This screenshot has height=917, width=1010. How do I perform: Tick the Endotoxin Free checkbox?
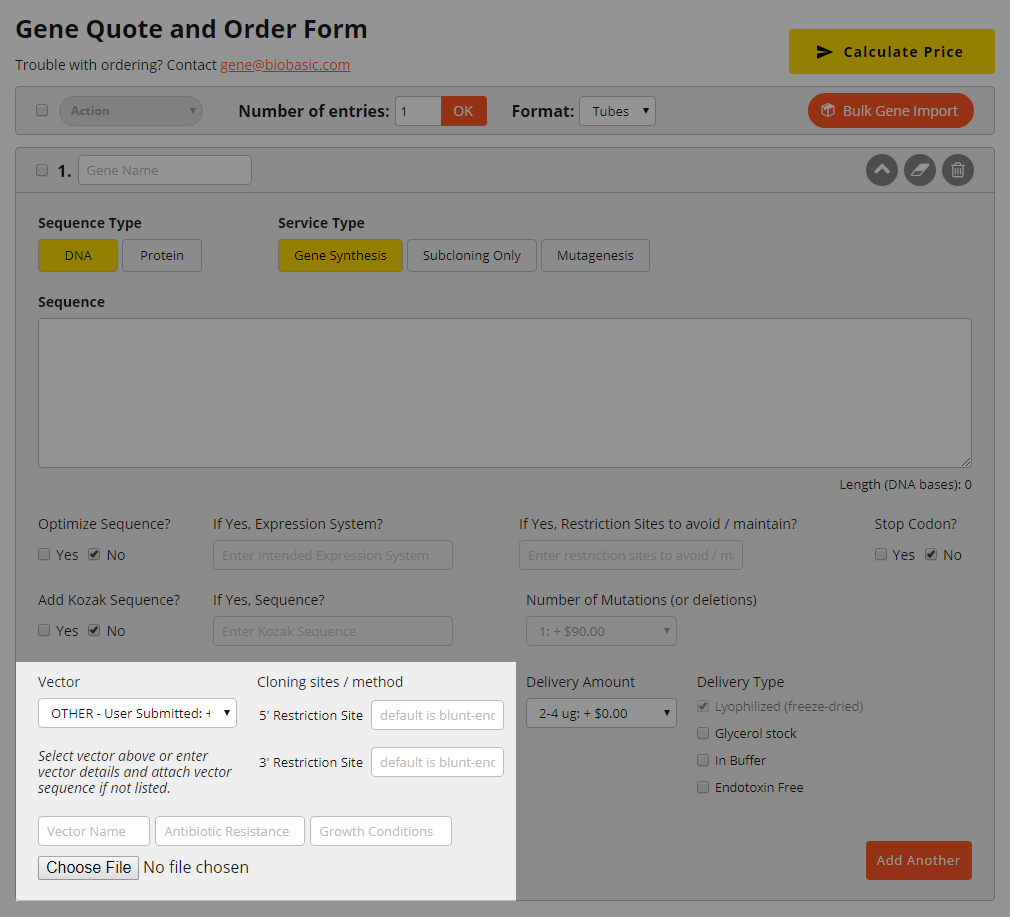pyautogui.click(x=703, y=787)
